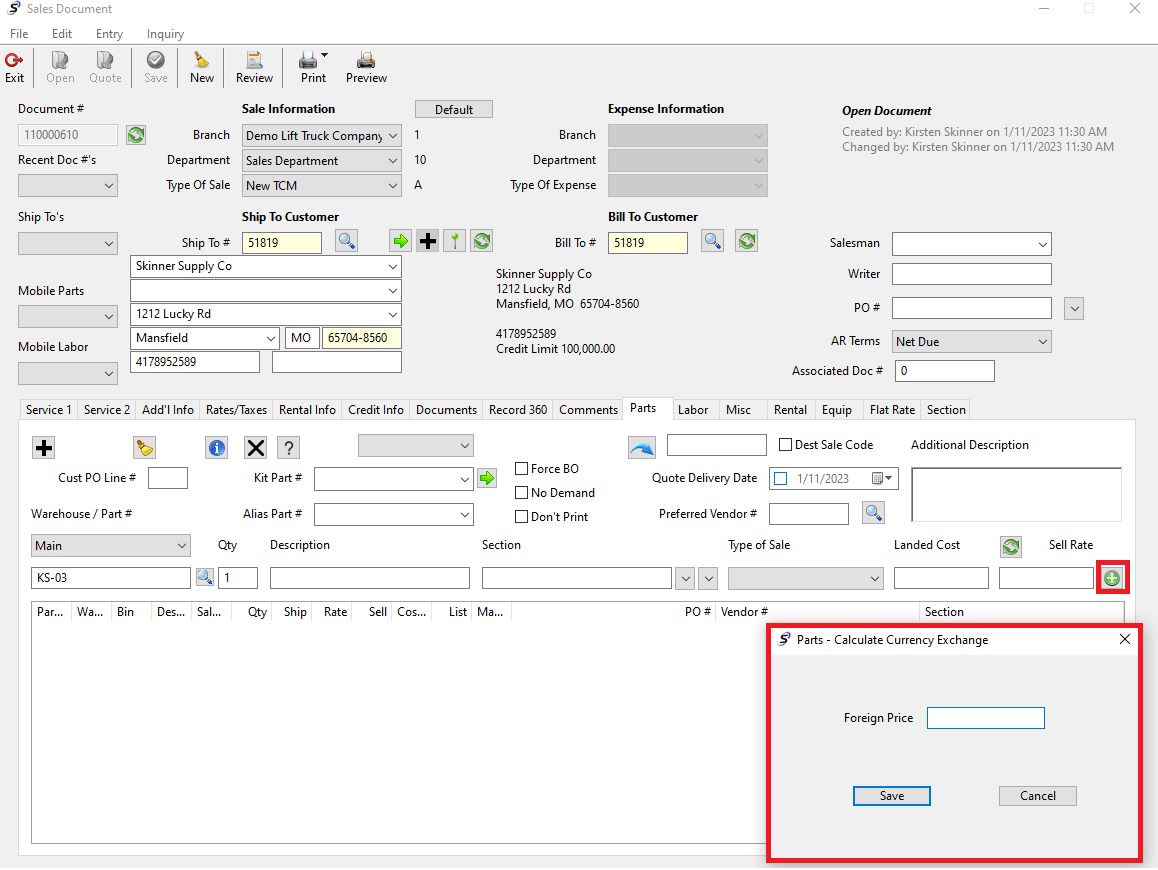Switch to the Labor tab

click(693, 410)
